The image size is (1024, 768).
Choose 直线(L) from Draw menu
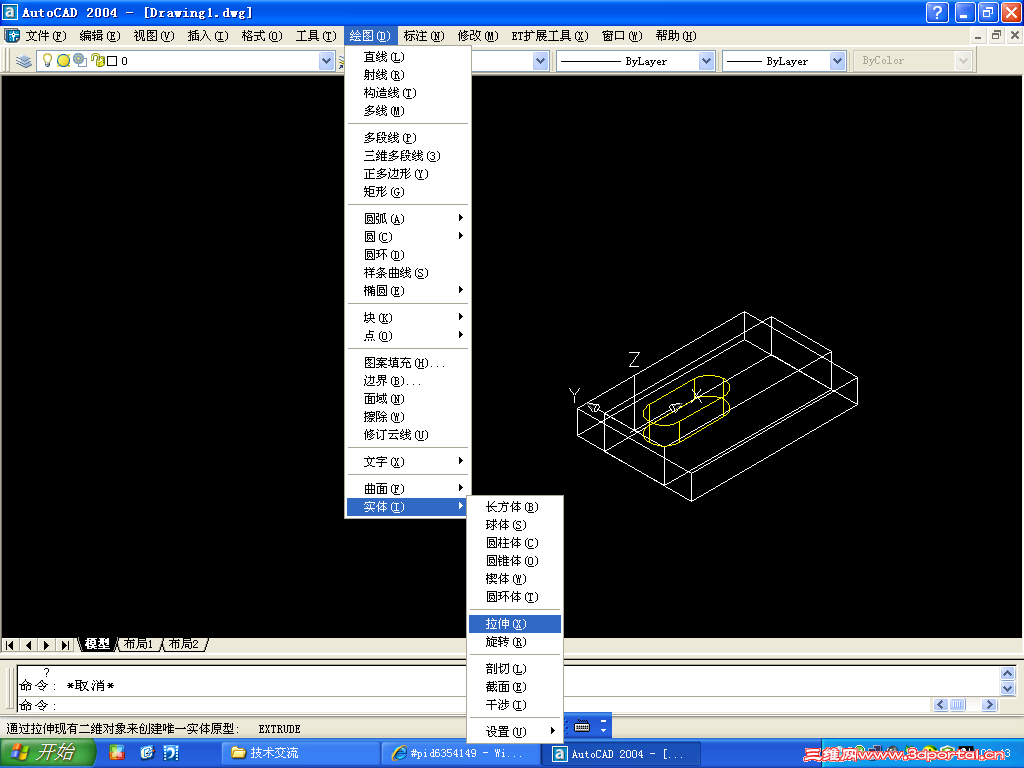tap(408, 57)
